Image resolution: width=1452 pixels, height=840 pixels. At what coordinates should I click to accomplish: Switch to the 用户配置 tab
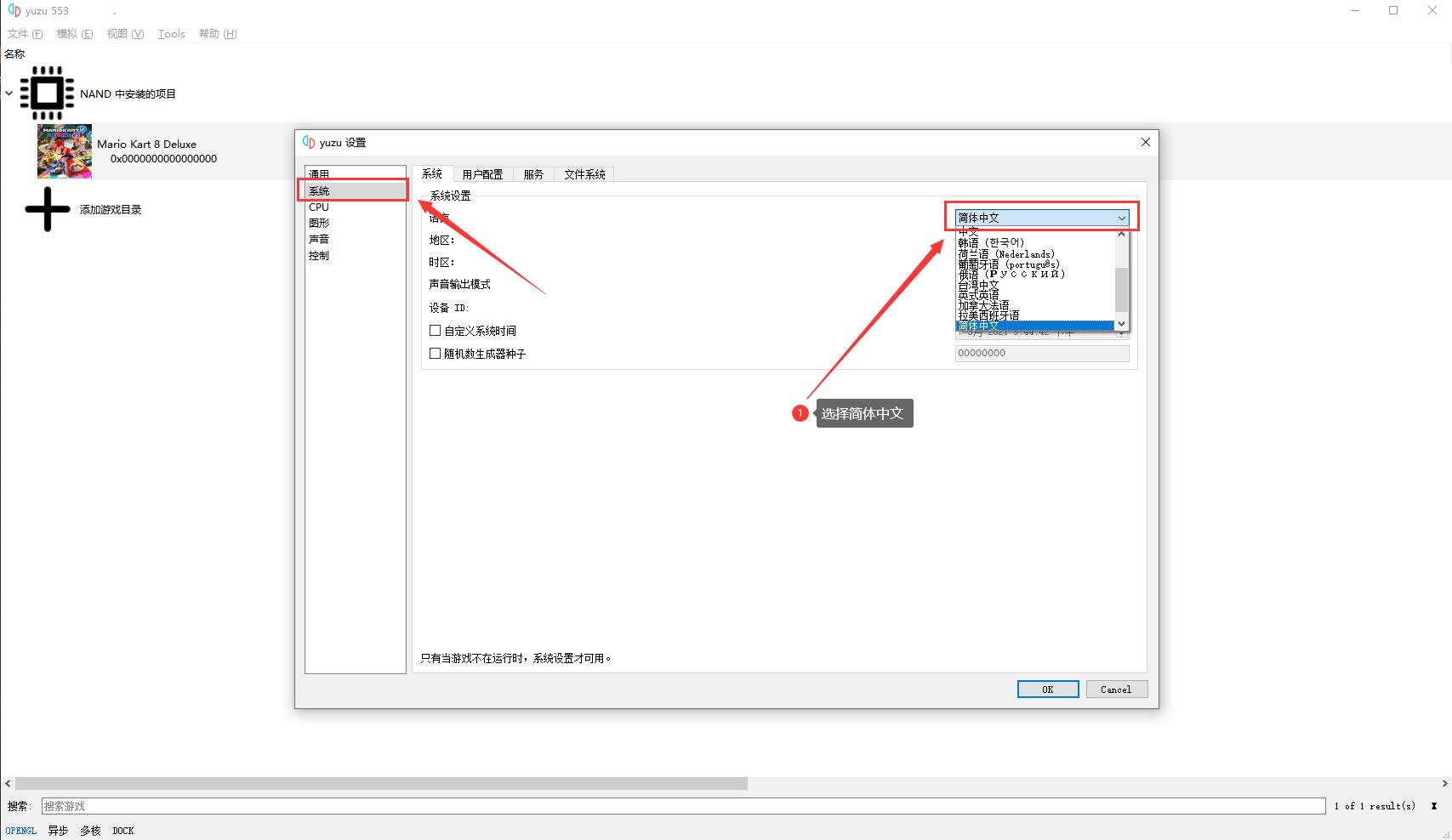tap(482, 174)
